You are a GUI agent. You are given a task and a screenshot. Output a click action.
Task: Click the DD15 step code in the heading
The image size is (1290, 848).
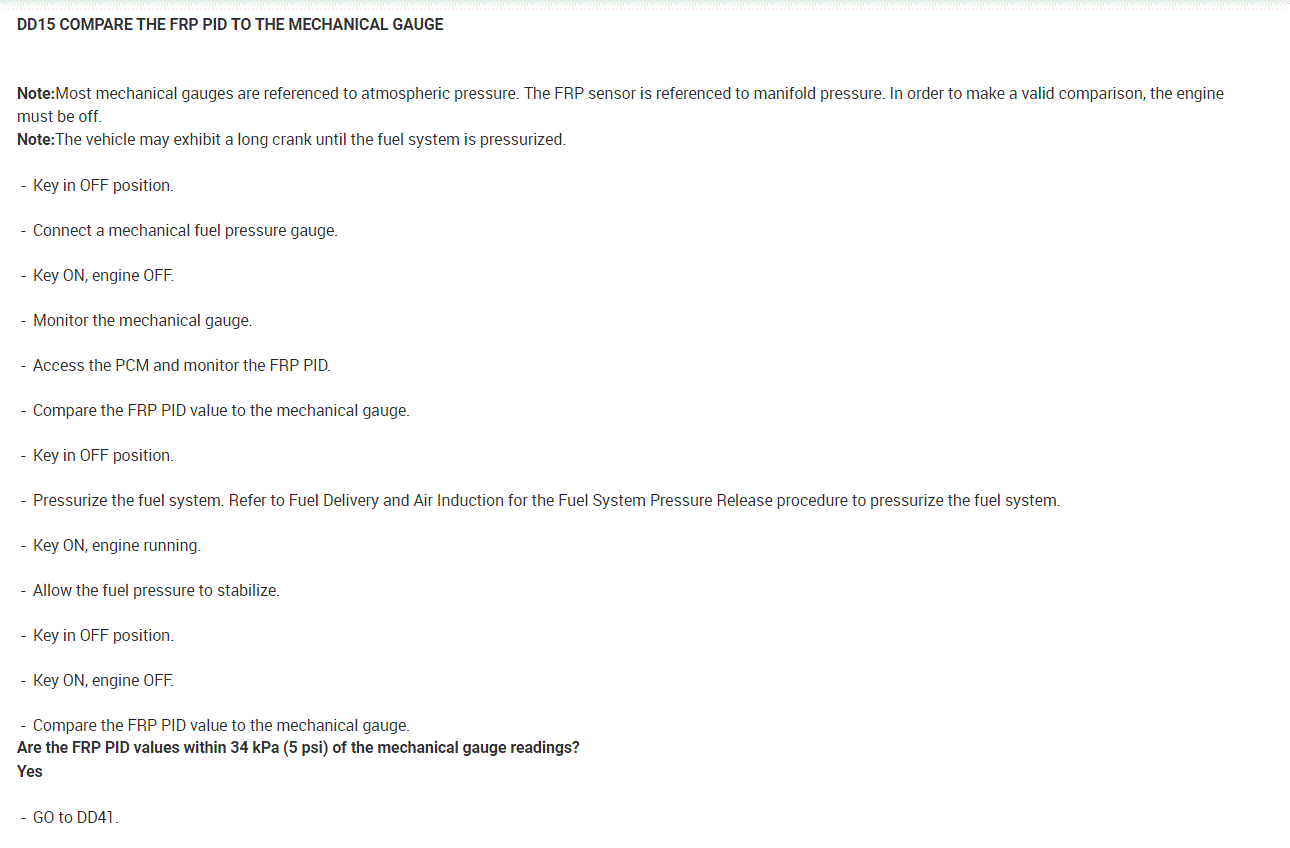(36, 24)
